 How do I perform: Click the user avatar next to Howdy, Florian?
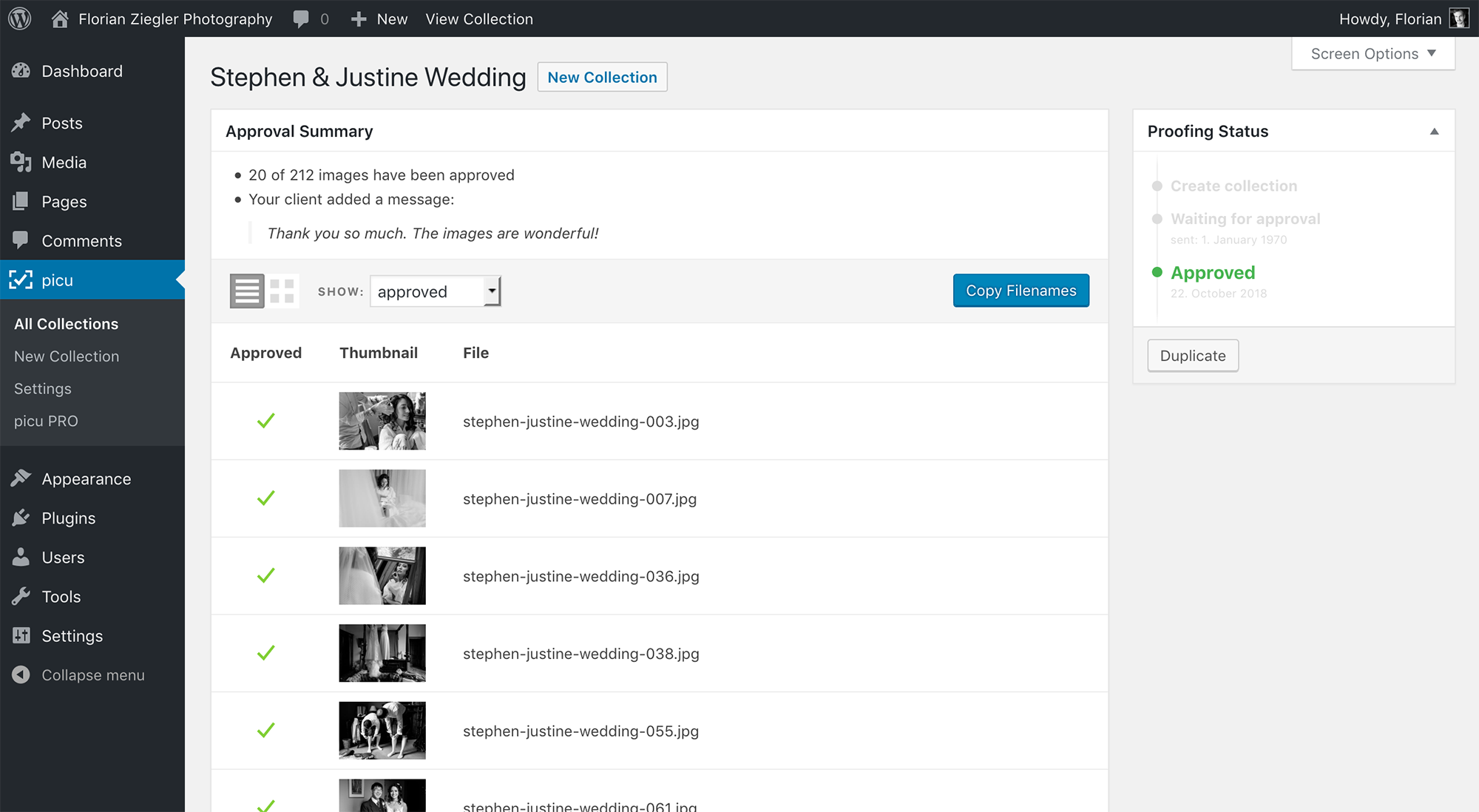pos(1458,18)
